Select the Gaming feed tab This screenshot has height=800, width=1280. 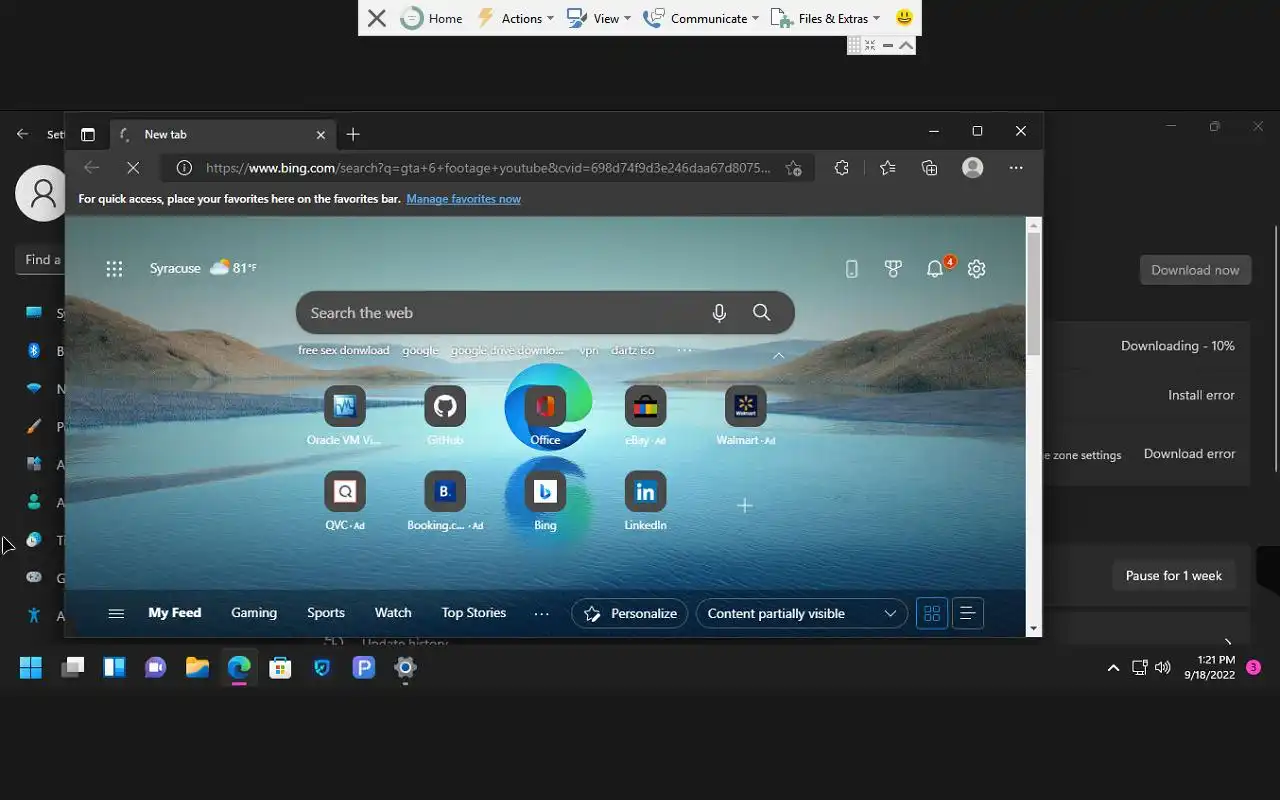[x=254, y=613]
